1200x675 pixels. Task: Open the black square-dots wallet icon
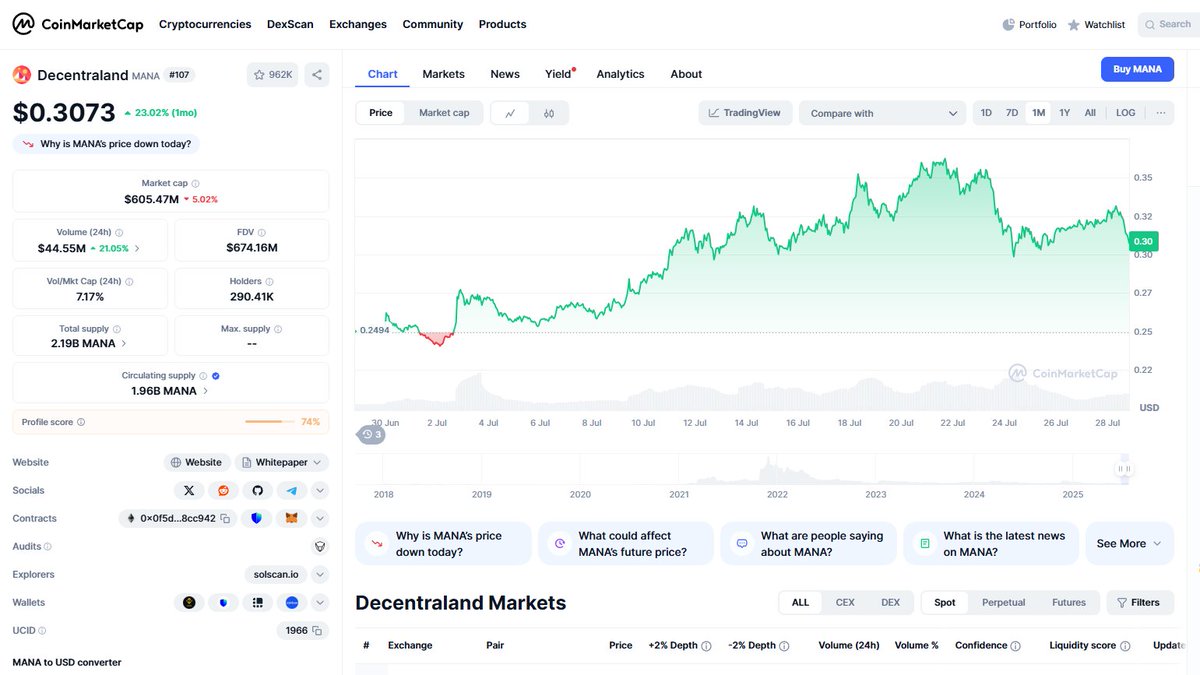[x=257, y=603]
